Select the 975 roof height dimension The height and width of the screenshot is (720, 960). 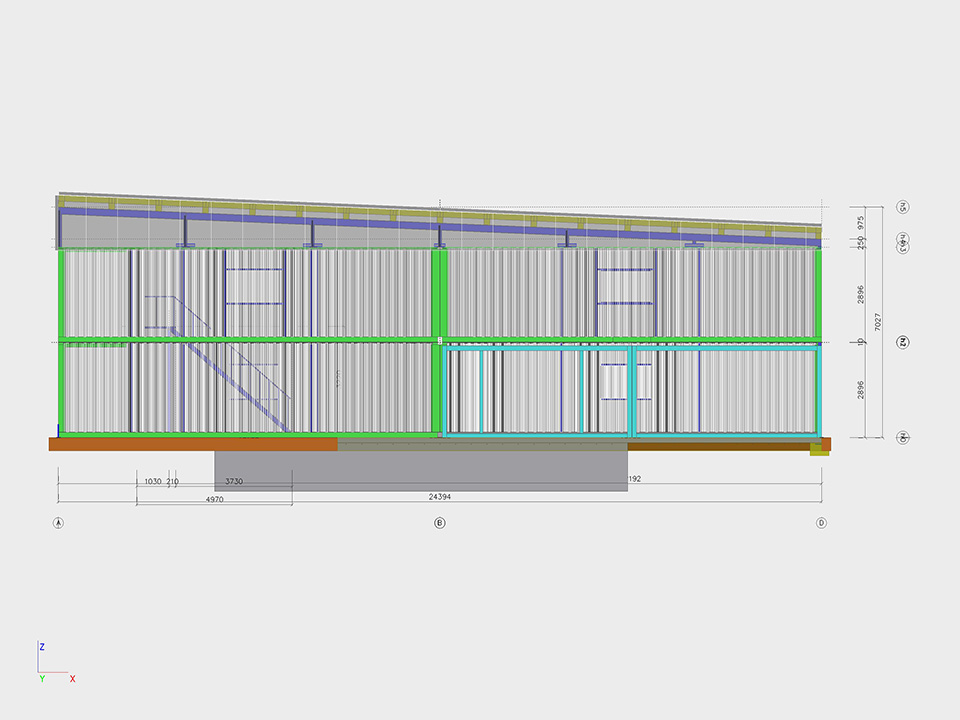click(861, 222)
